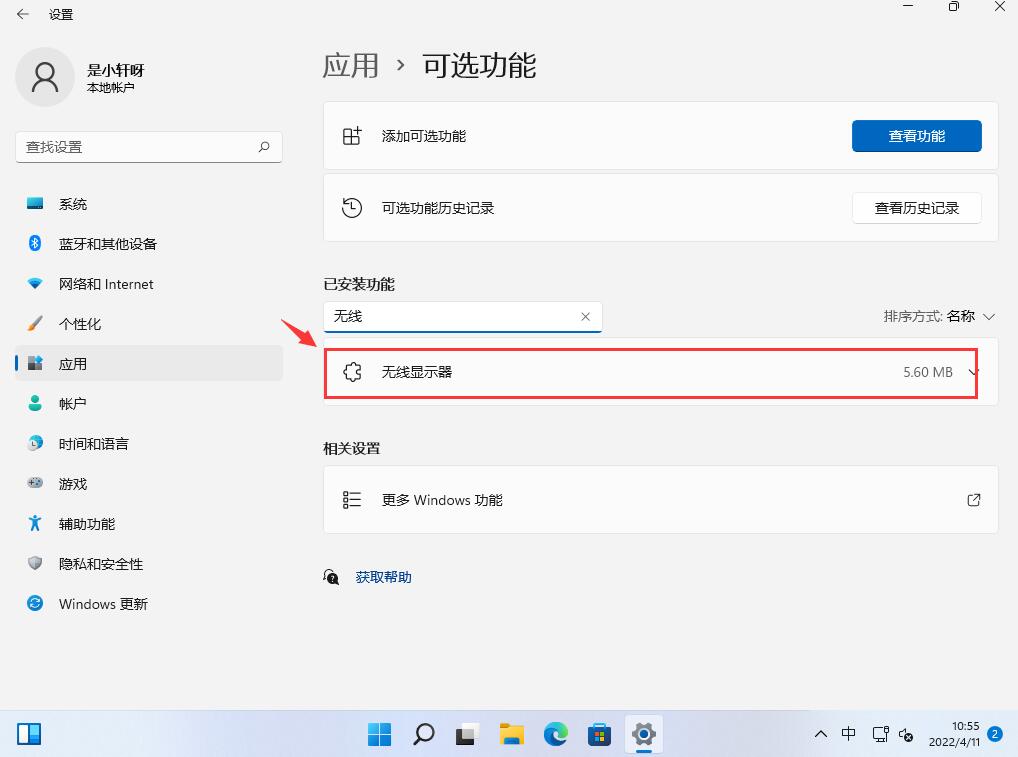Clear the 无线 search filter with X

pyautogui.click(x=585, y=316)
